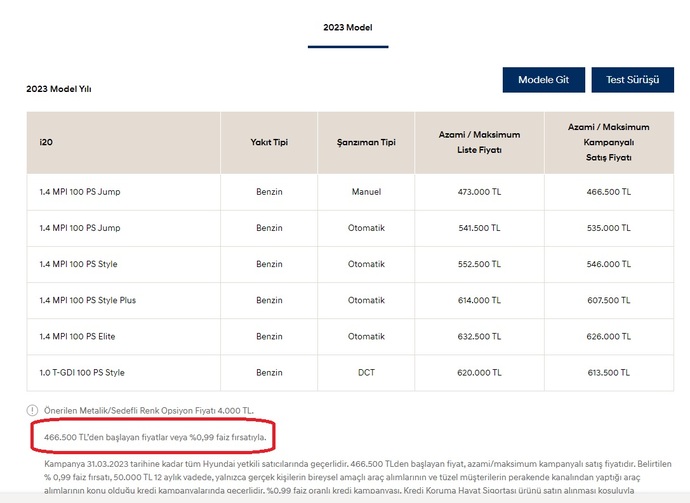Select the Manuel 1.4 MPI 100 PS Jump row
Screen dimensions: 690x503
click(x=350, y=192)
